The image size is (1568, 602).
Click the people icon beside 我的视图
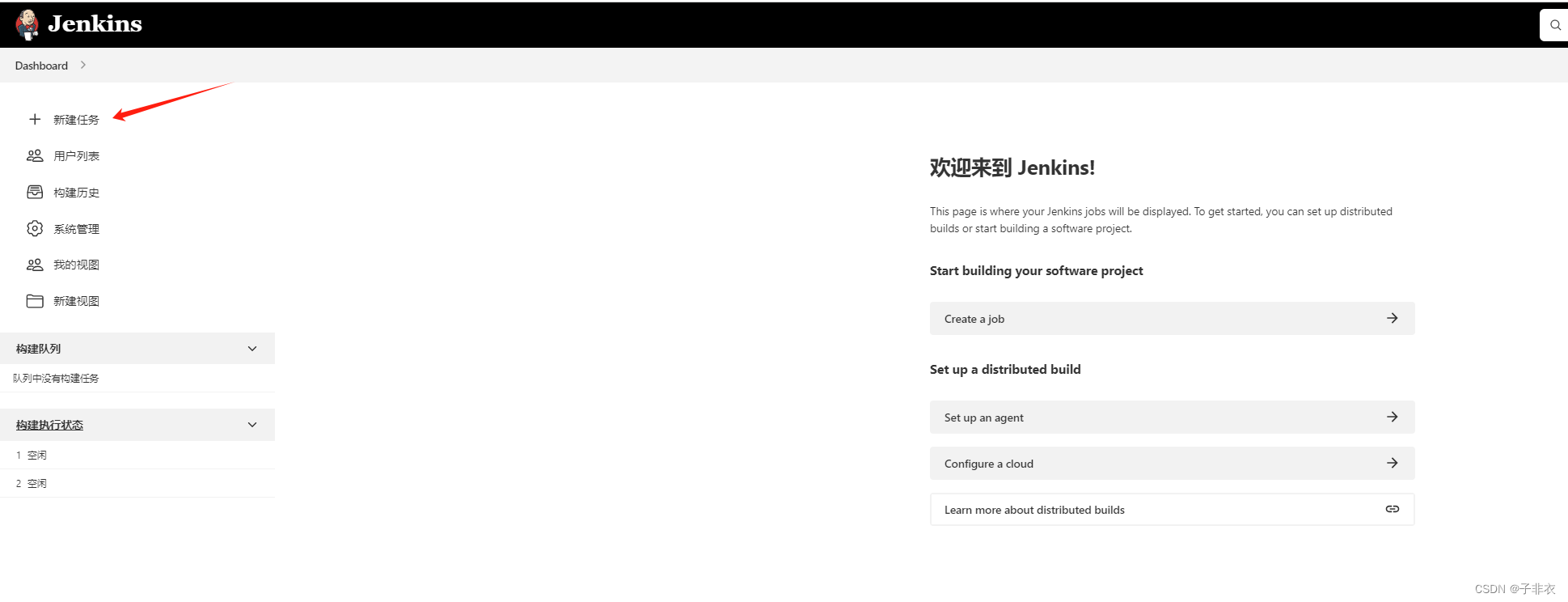35,265
